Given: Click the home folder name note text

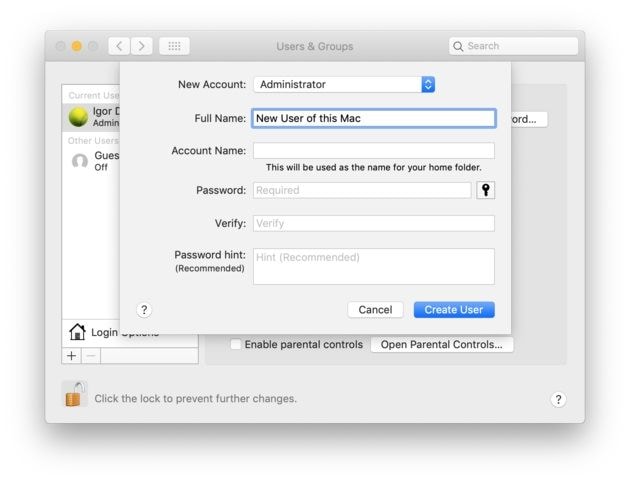Looking at the screenshot, I should [374, 168].
